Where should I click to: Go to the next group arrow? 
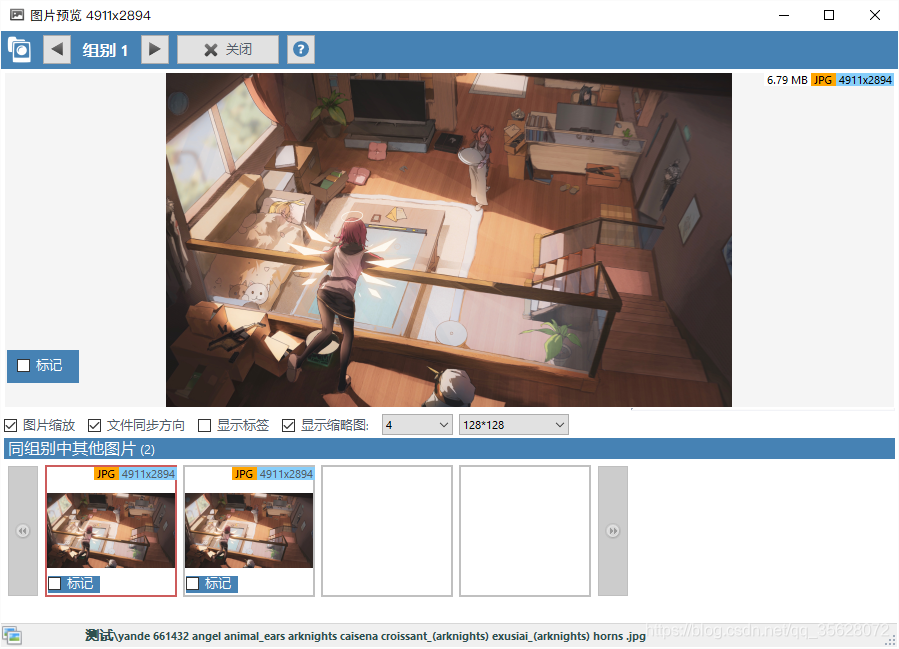pyautogui.click(x=155, y=49)
